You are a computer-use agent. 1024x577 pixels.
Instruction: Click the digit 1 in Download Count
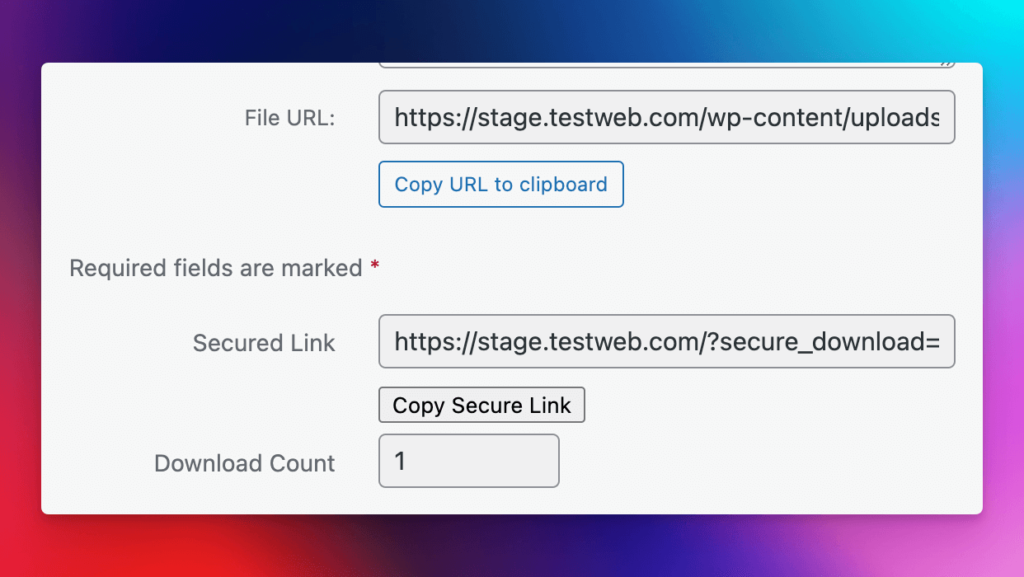pyautogui.click(x=400, y=461)
